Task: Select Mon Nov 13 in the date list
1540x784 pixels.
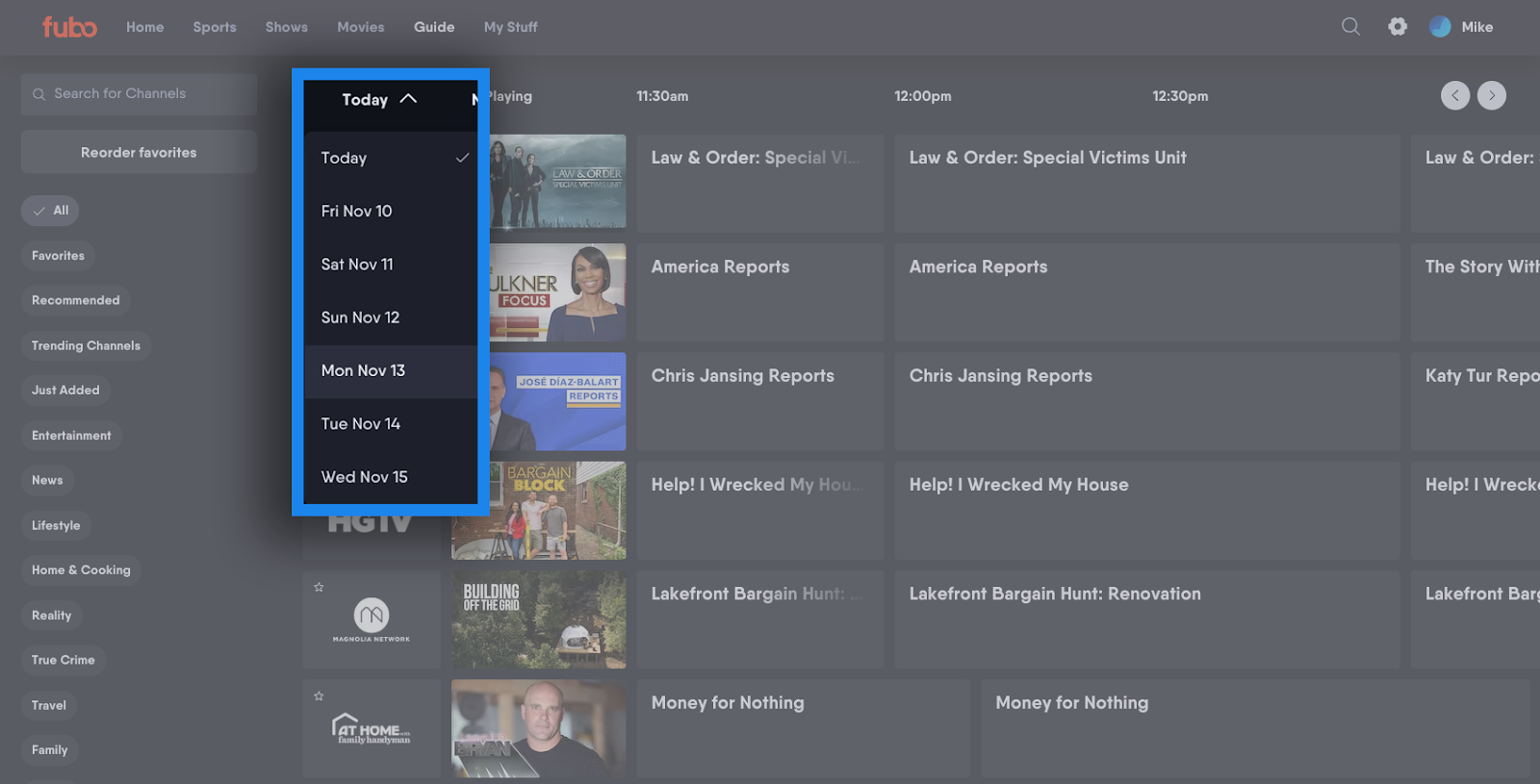Action: [x=391, y=370]
